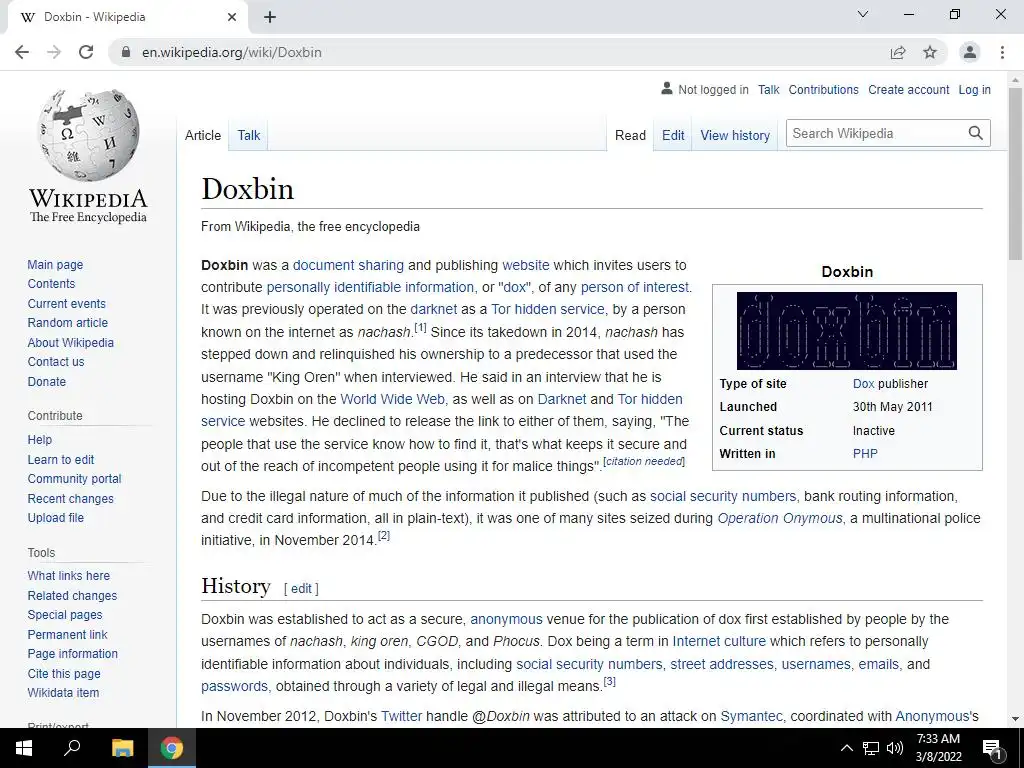
Task: Open the View history tab
Action: 735,135
